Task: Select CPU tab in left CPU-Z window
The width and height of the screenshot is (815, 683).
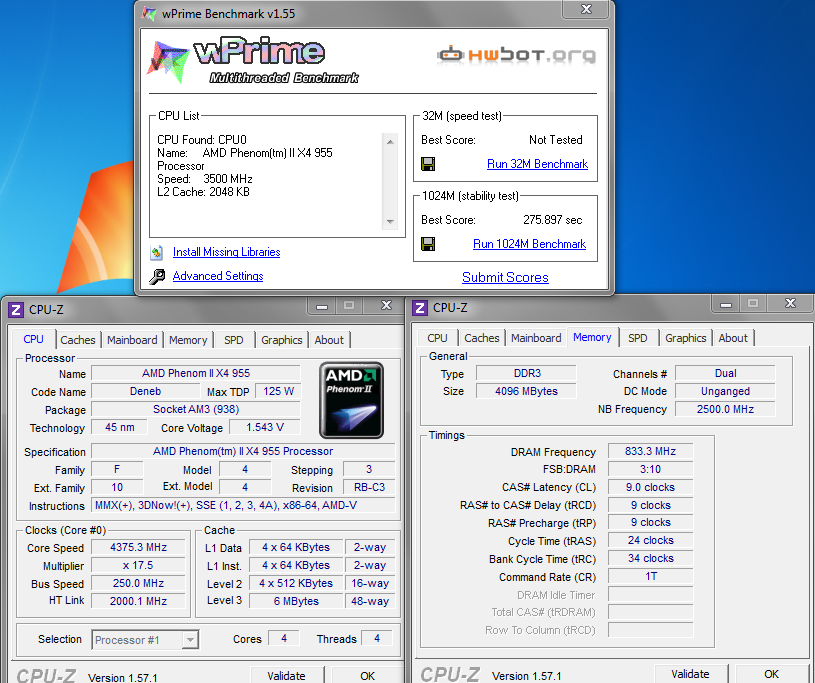Action: coord(33,339)
